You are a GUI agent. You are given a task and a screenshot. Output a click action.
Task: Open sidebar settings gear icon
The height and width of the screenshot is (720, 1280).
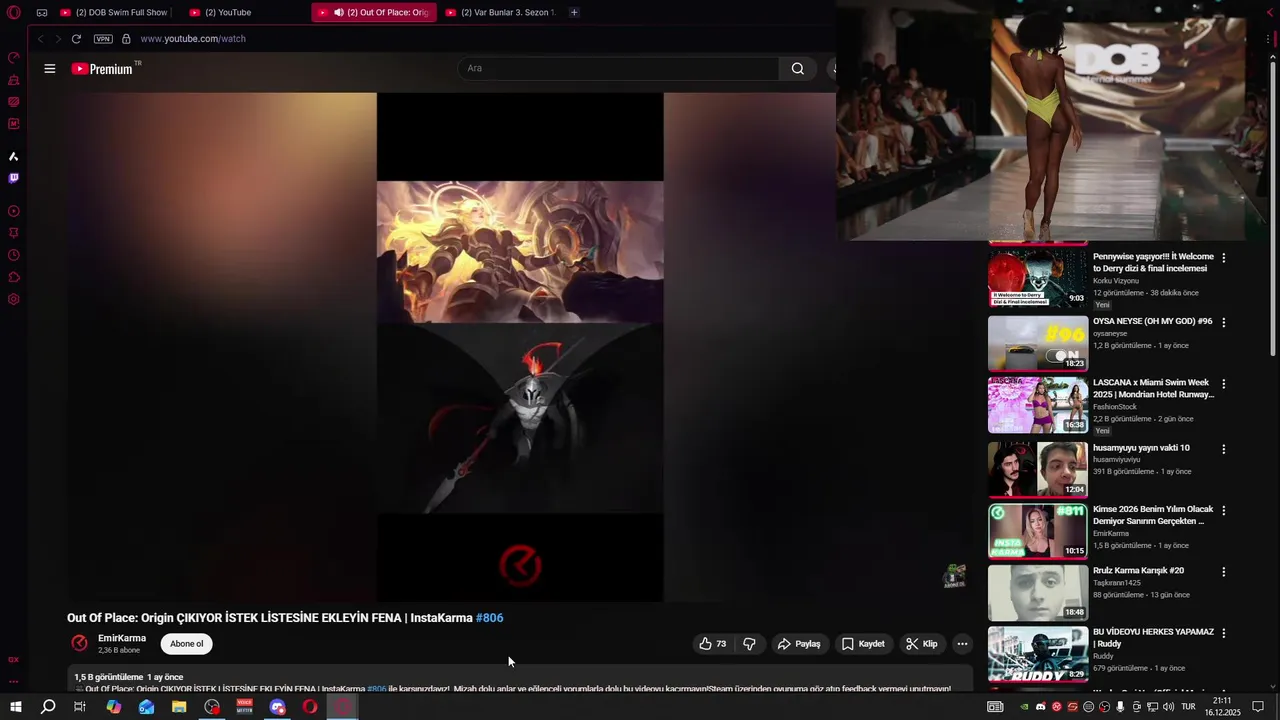coord(13,299)
